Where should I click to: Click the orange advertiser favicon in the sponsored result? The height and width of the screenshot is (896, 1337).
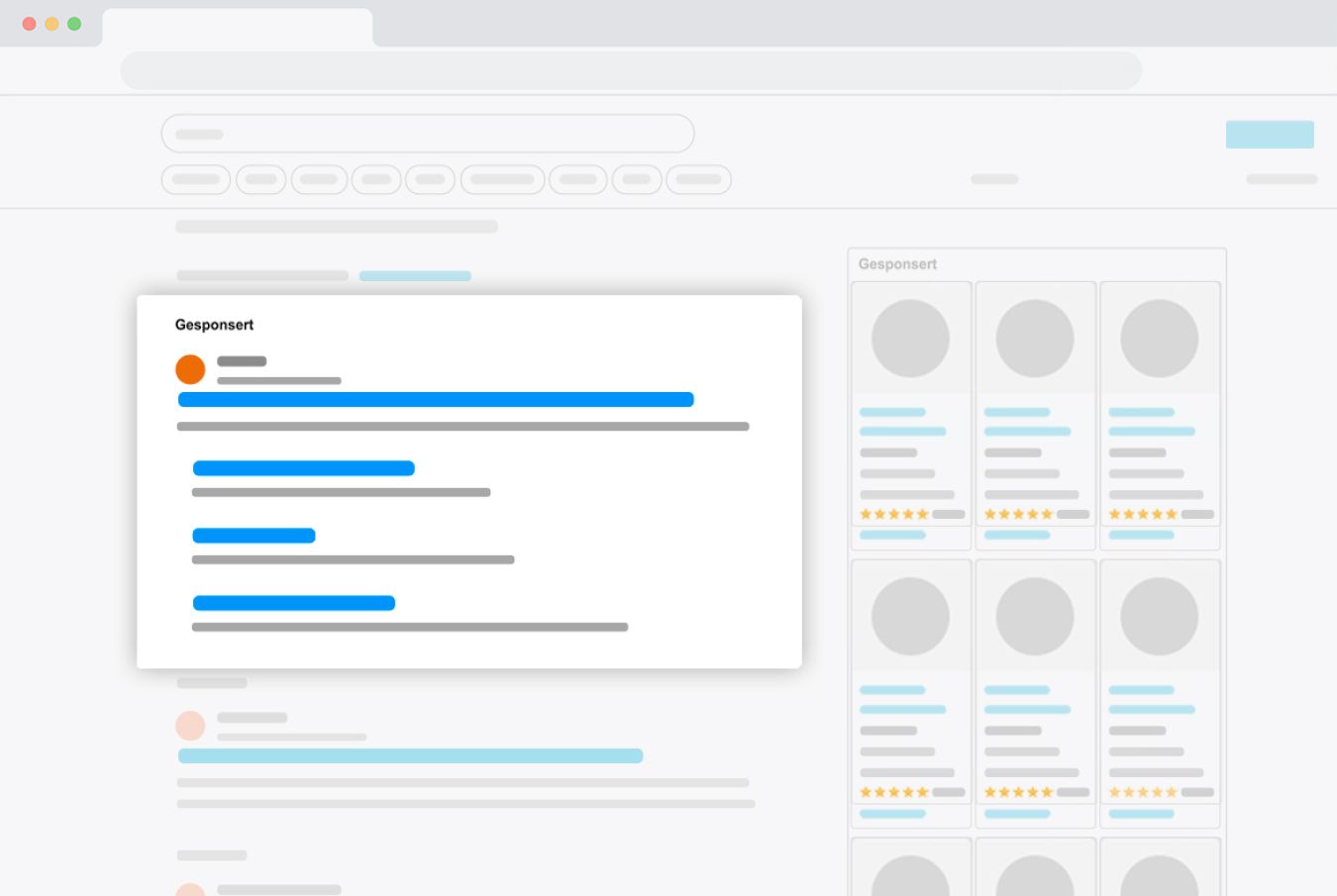click(x=190, y=368)
